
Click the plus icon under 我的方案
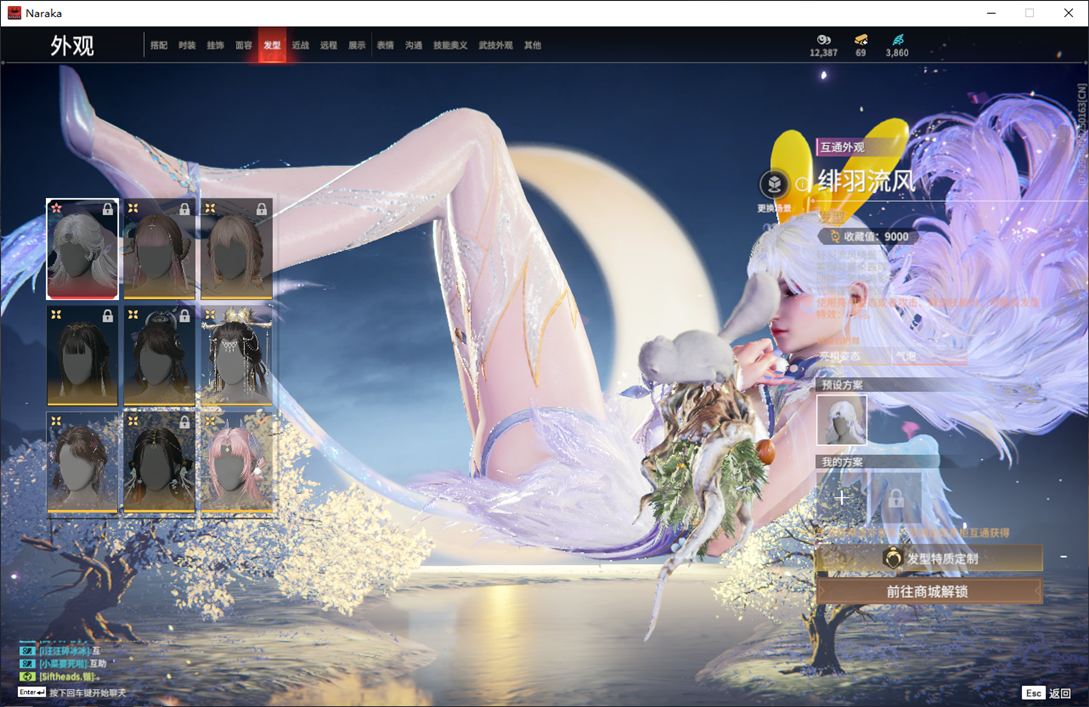[841, 497]
